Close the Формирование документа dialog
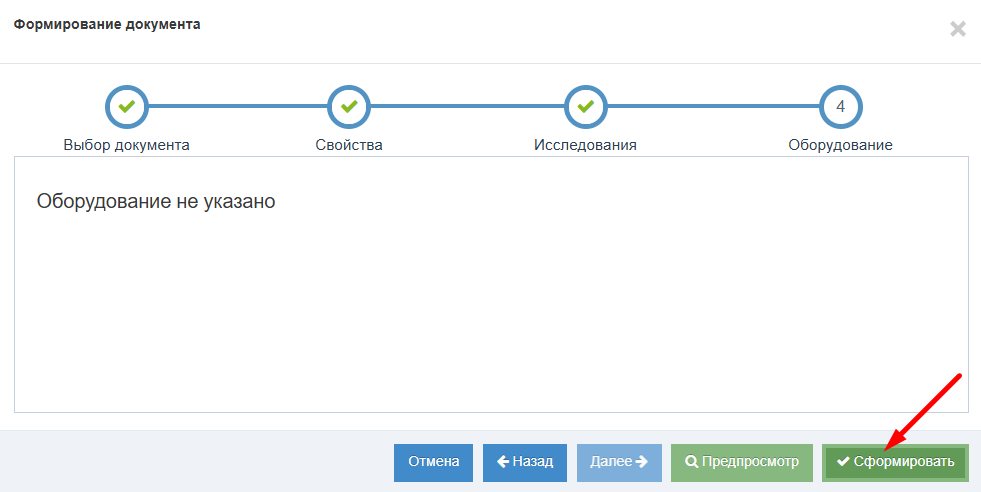Screen dimensions: 981x492 (x=957, y=29)
